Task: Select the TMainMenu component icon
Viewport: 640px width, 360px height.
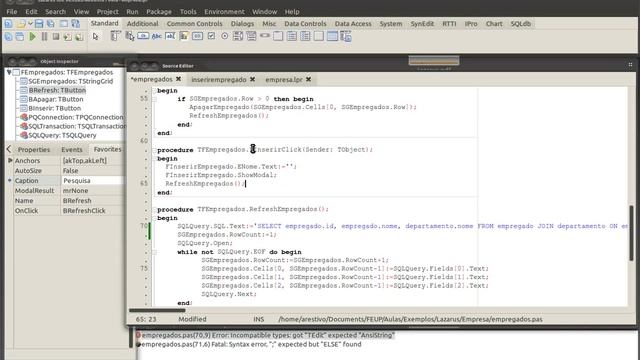Action: [x=116, y=36]
